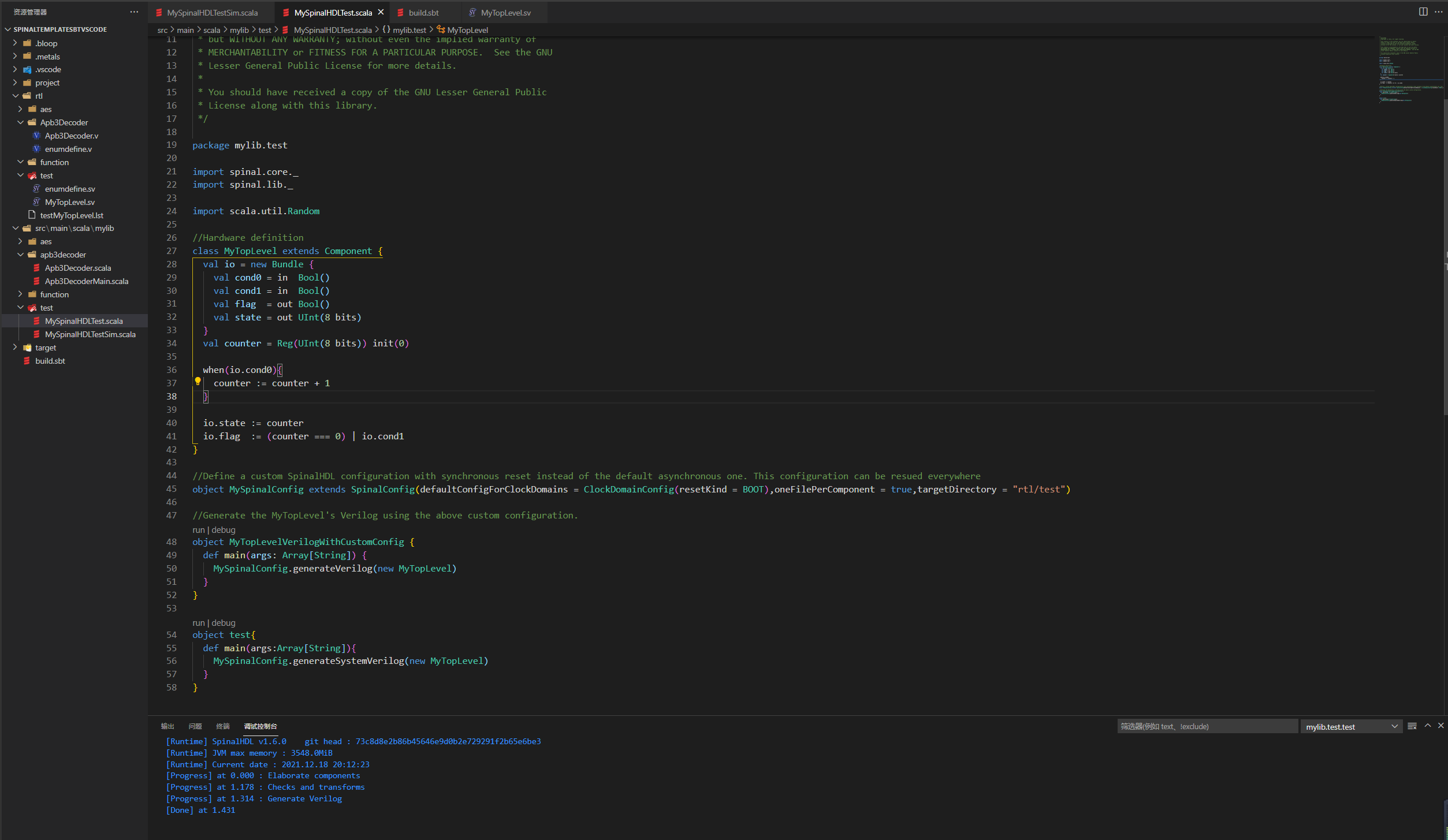Open Apb3Decoder.scala source file
The width and height of the screenshot is (1448, 840).
(x=78, y=268)
